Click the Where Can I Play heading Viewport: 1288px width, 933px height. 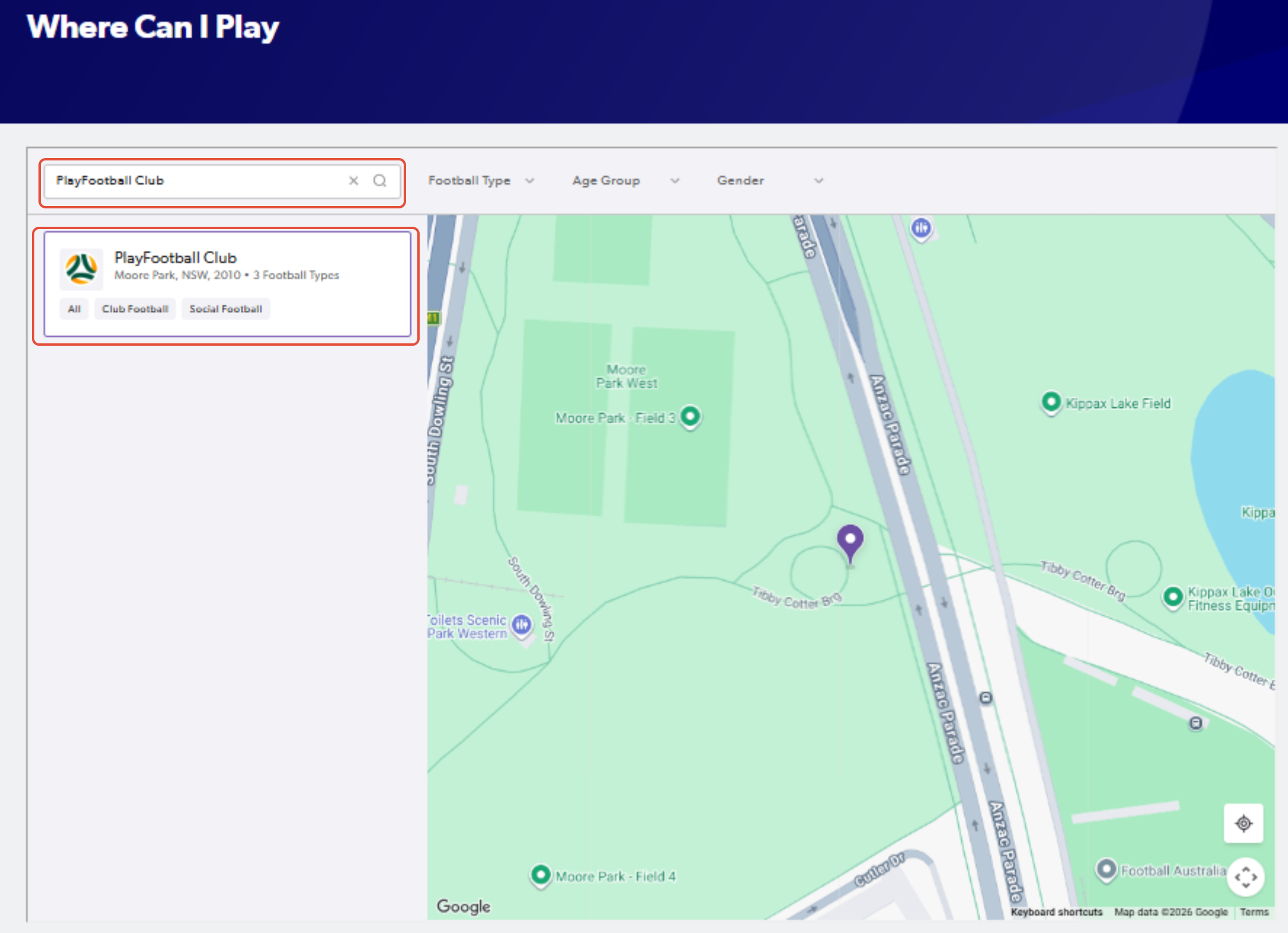(153, 27)
